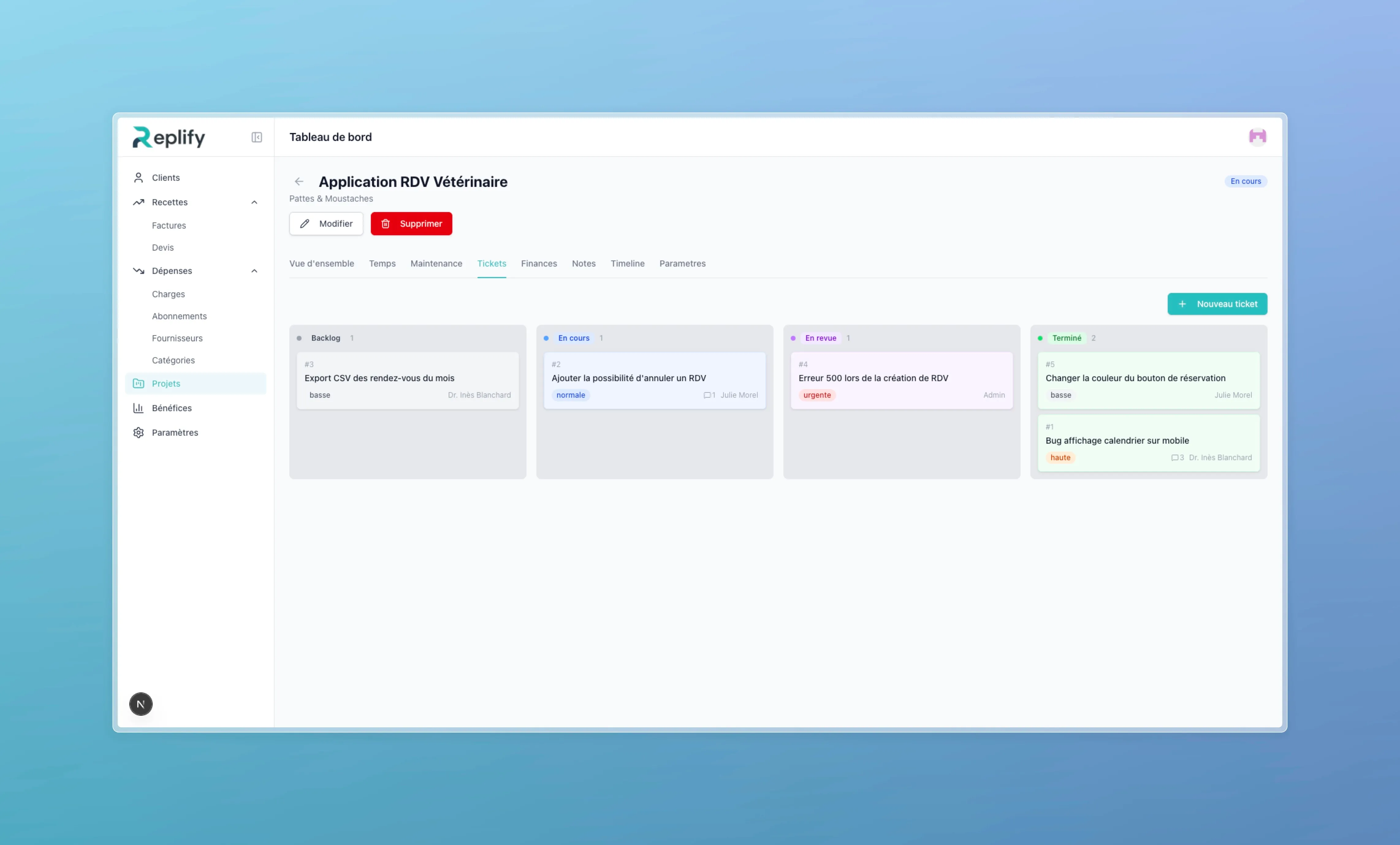Collapse the Dépenses section chevron

(254, 271)
